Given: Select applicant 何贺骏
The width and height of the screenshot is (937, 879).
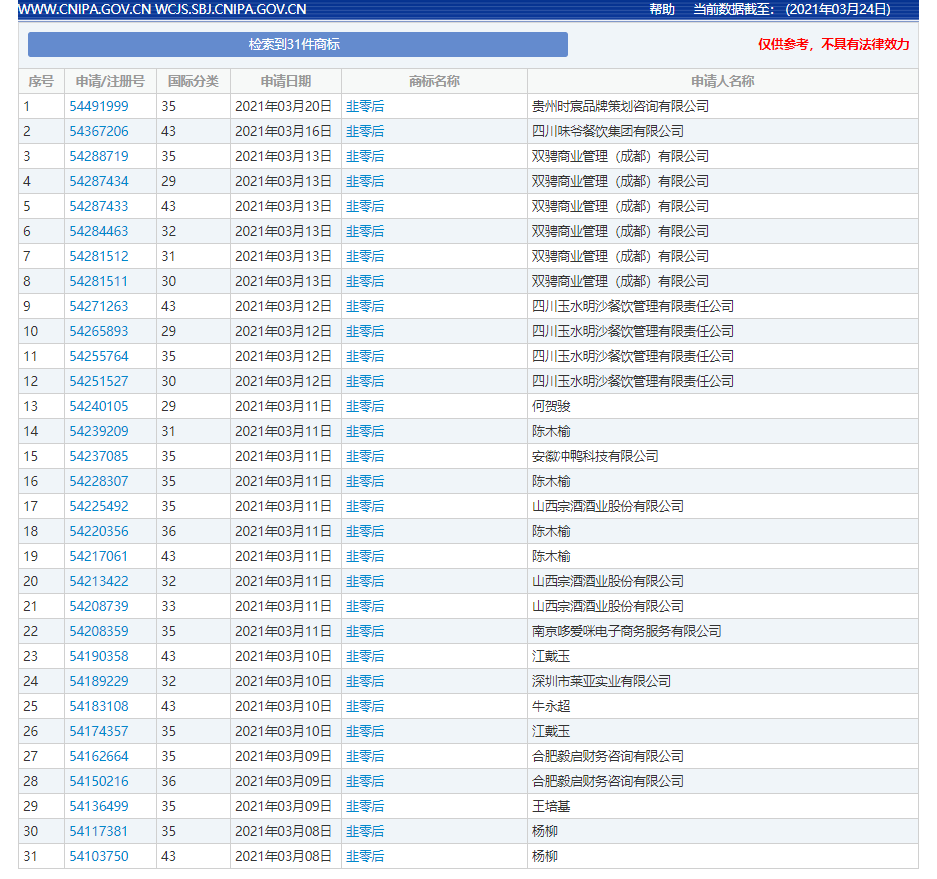Looking at the screenshot, I should pyautogui.click(x=551, y=406).
